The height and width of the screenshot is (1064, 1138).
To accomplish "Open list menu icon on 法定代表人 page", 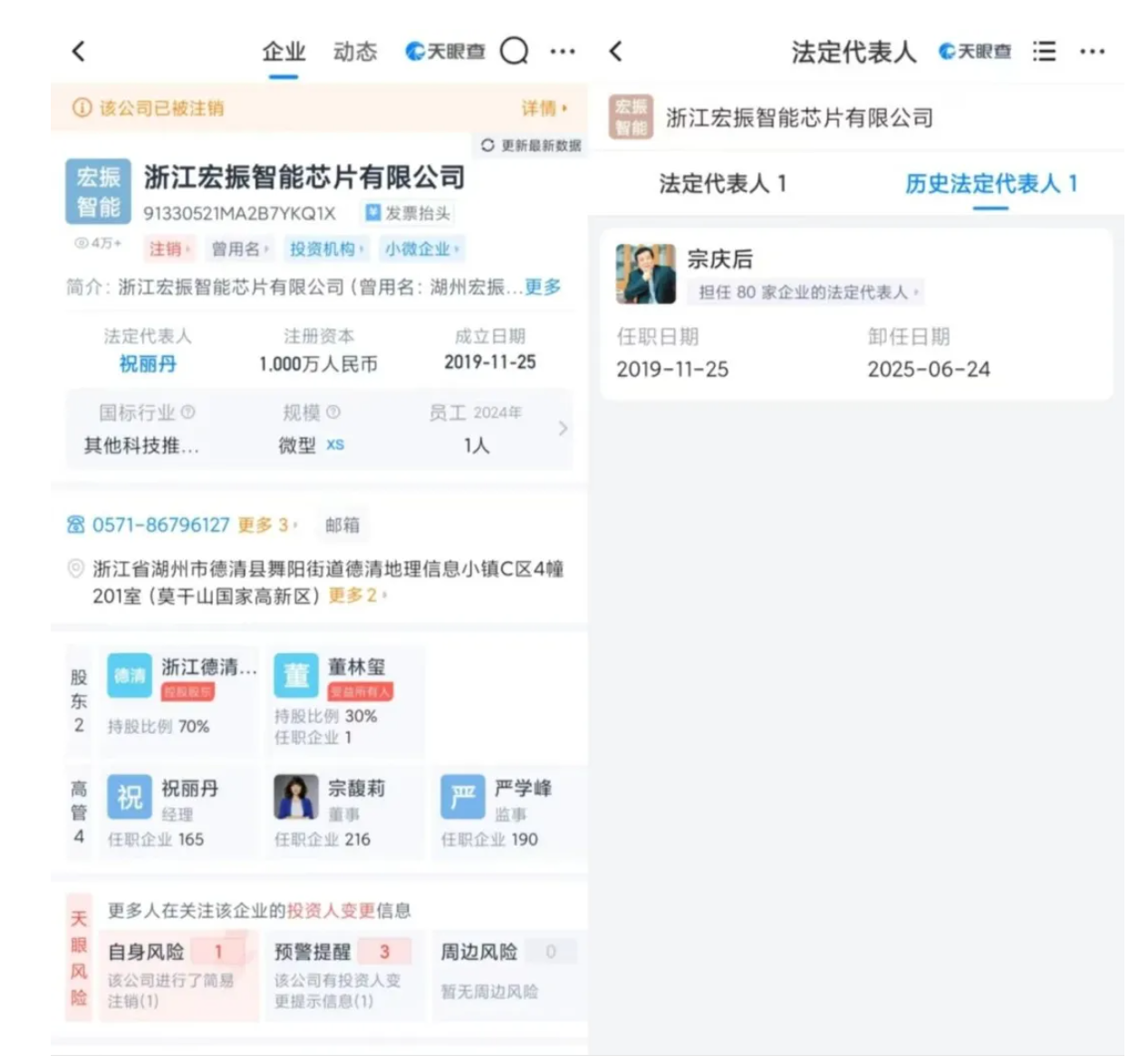I will (x=1045, y=51).
